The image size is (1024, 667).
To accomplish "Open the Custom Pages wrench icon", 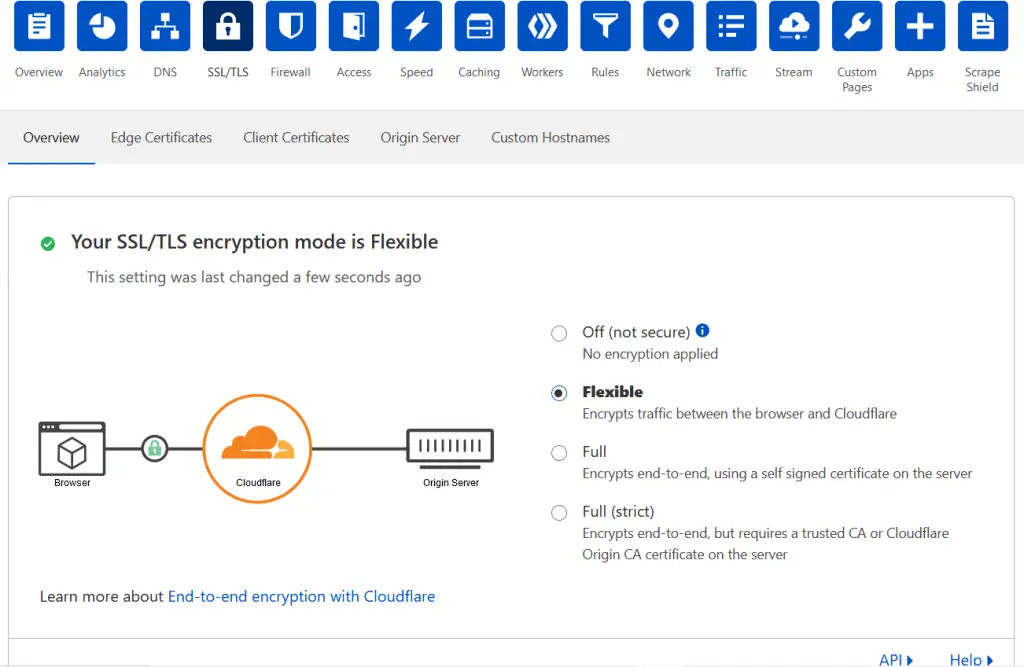I will coord(857,26).
